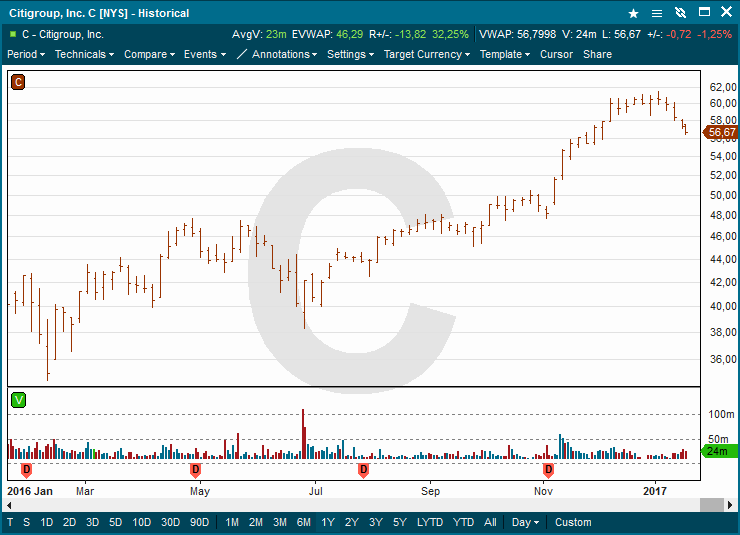Select the 1D time range
This screenshot has width=740, height=535.
[46, 522]
